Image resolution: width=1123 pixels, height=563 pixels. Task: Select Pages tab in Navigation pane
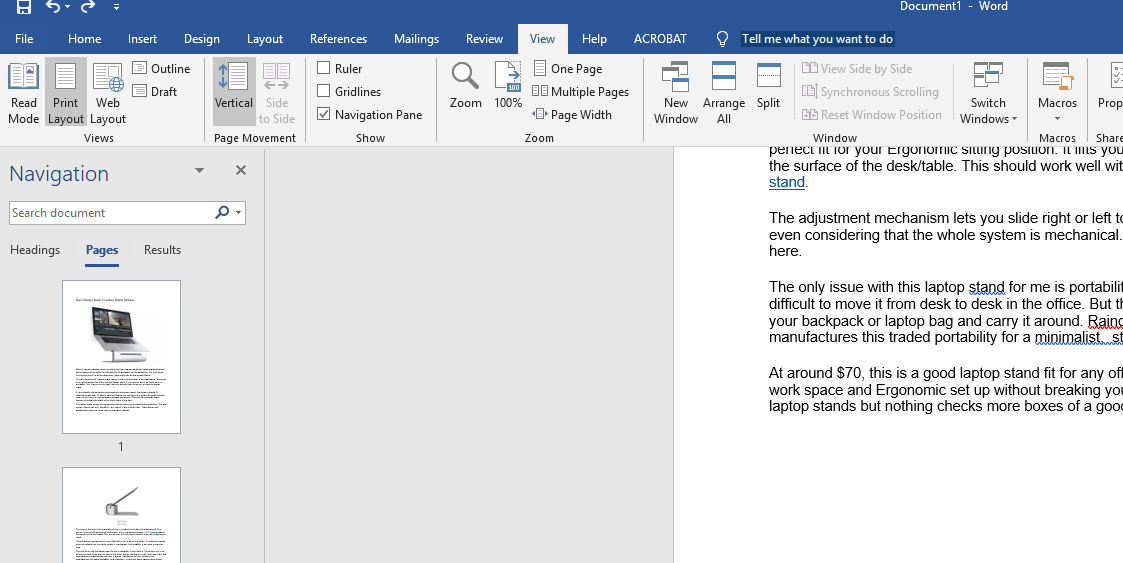click(x=102, y=250)
